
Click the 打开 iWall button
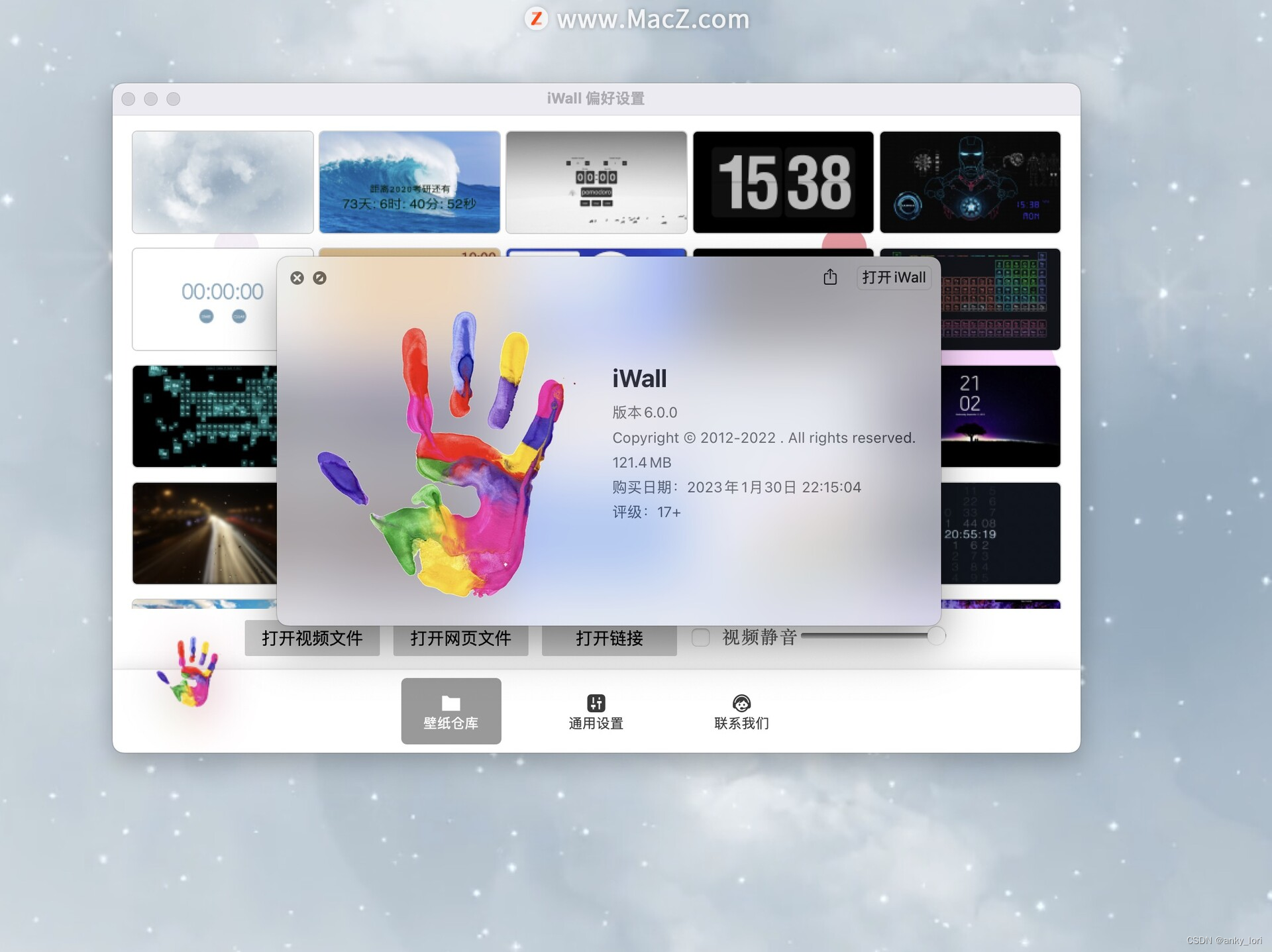894,278
